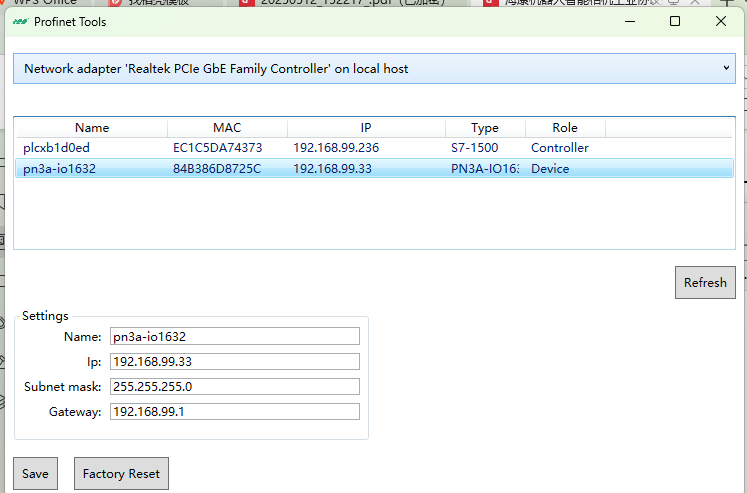
Task: Click the S7-1500 type cell
Action: [x=474, y=148]
